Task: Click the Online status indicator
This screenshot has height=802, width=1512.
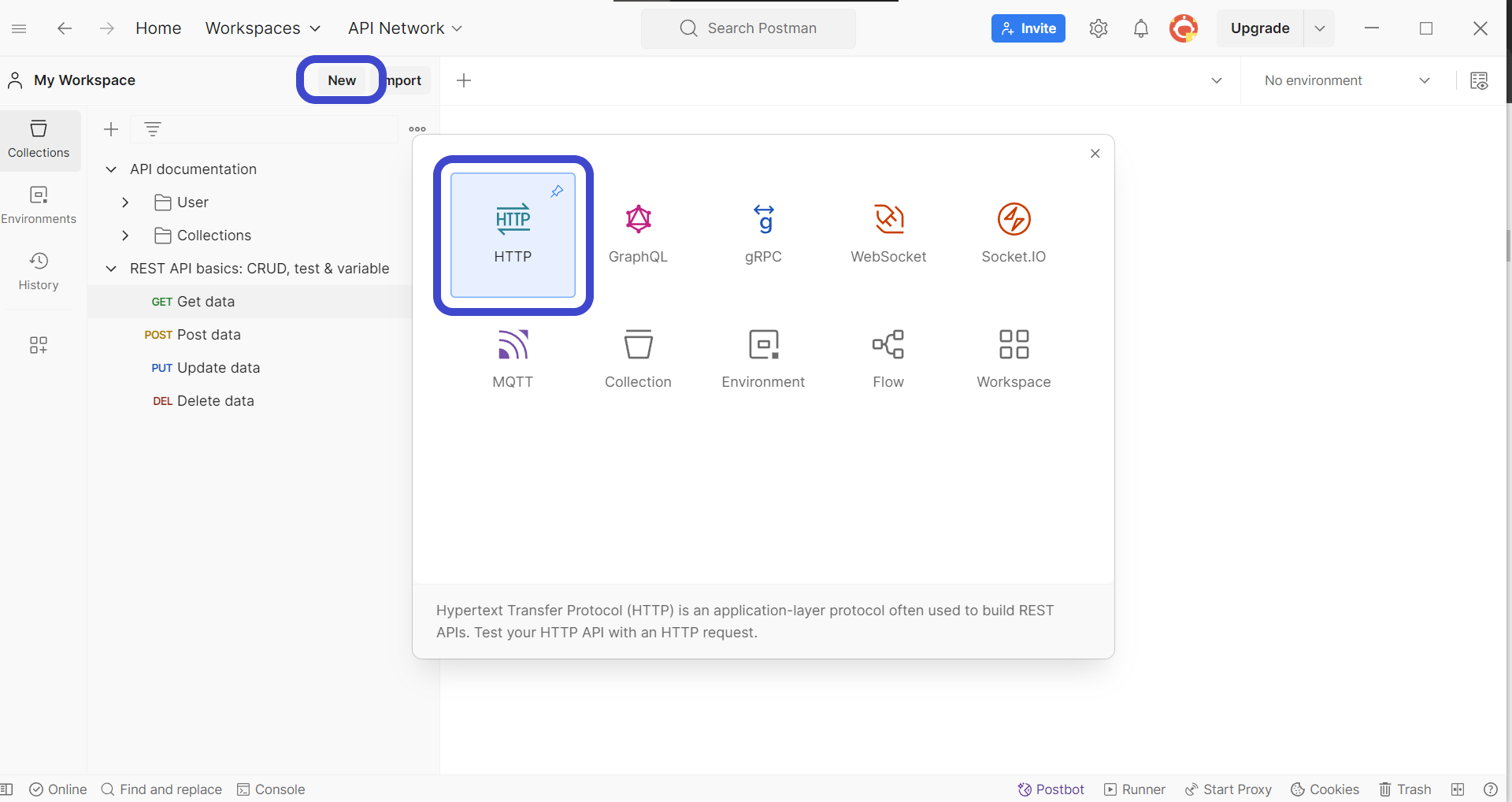Action: coord(58,789)
